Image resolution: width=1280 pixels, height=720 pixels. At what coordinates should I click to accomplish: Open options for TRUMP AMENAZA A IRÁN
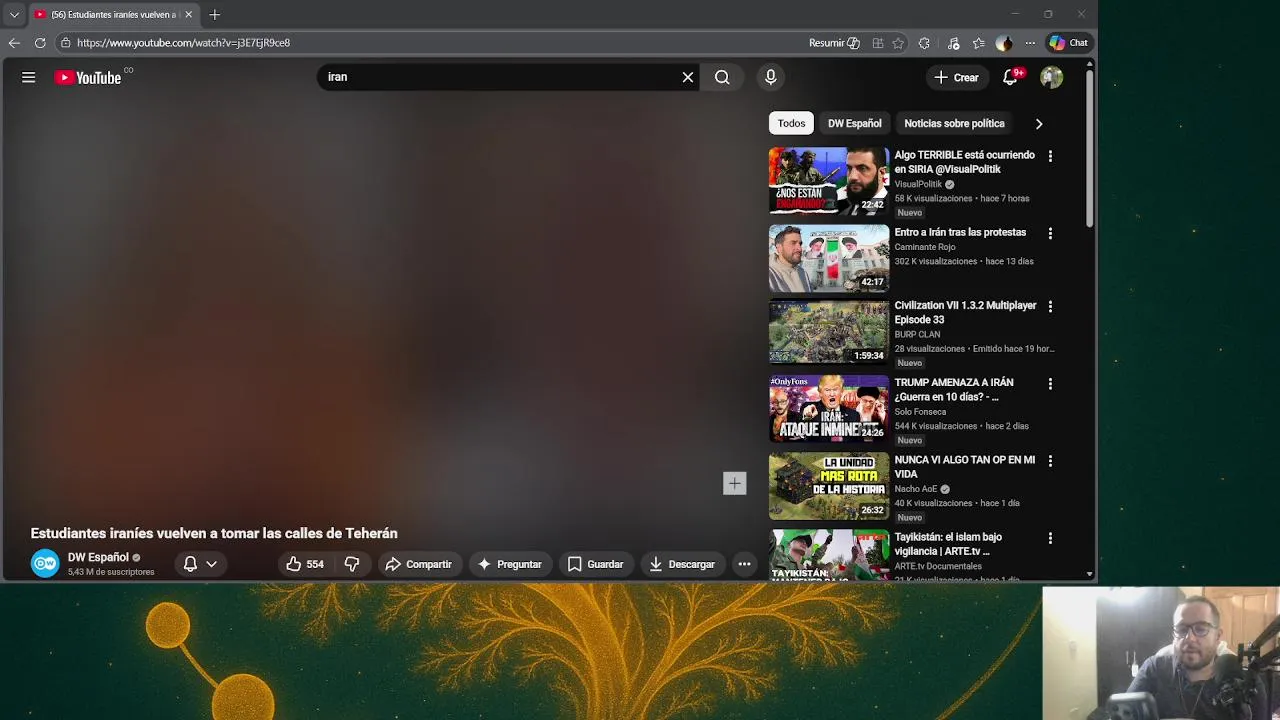point(1050,383)
